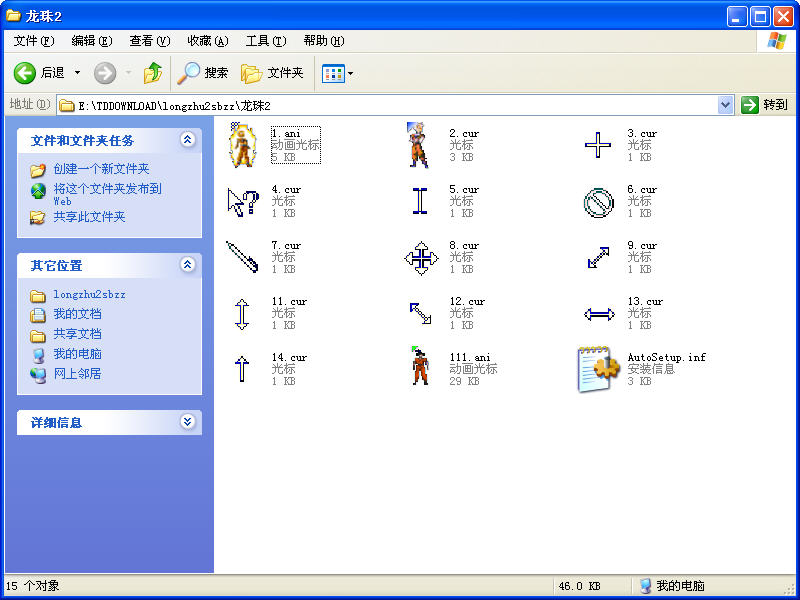Select the 1.ani animated Goku cursor icon
This screenshot has width=800, height=600.
(x=242, y=145)
